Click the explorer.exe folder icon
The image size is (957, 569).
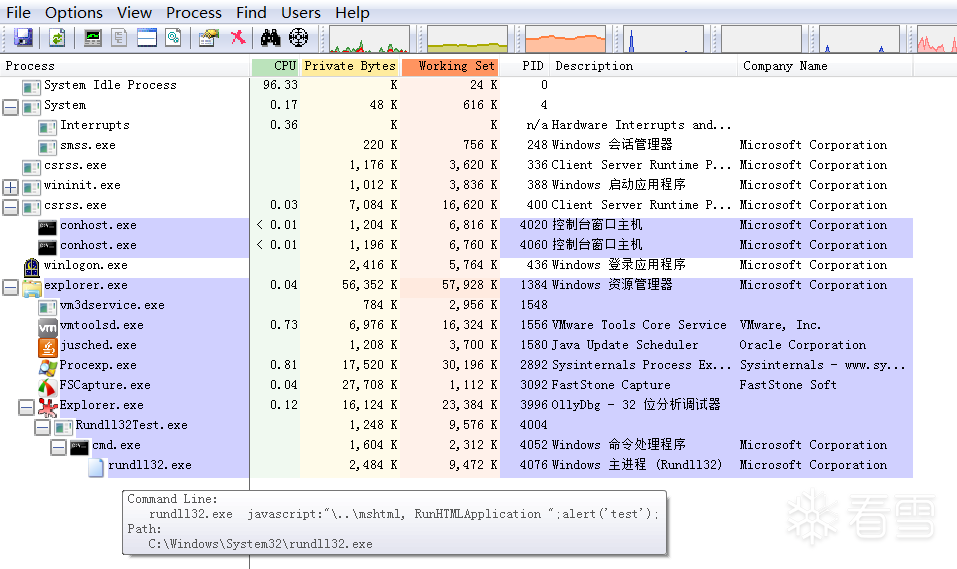click(x=31, y=288)
